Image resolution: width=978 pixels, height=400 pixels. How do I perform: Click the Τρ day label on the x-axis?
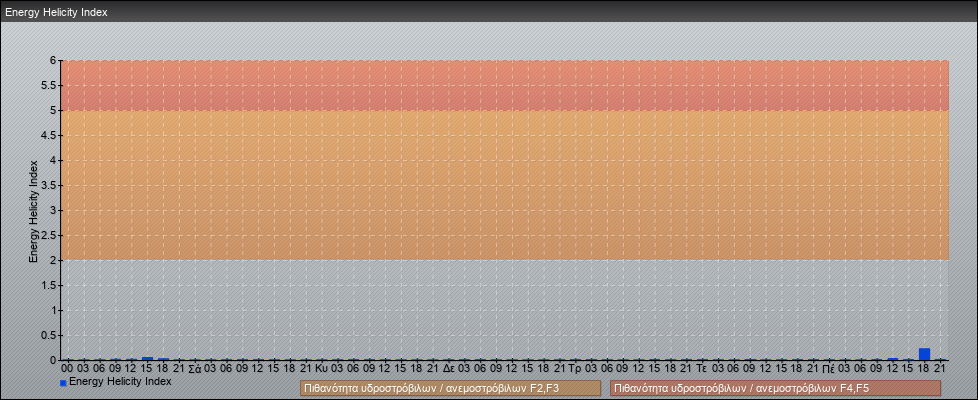coord(575,369)
